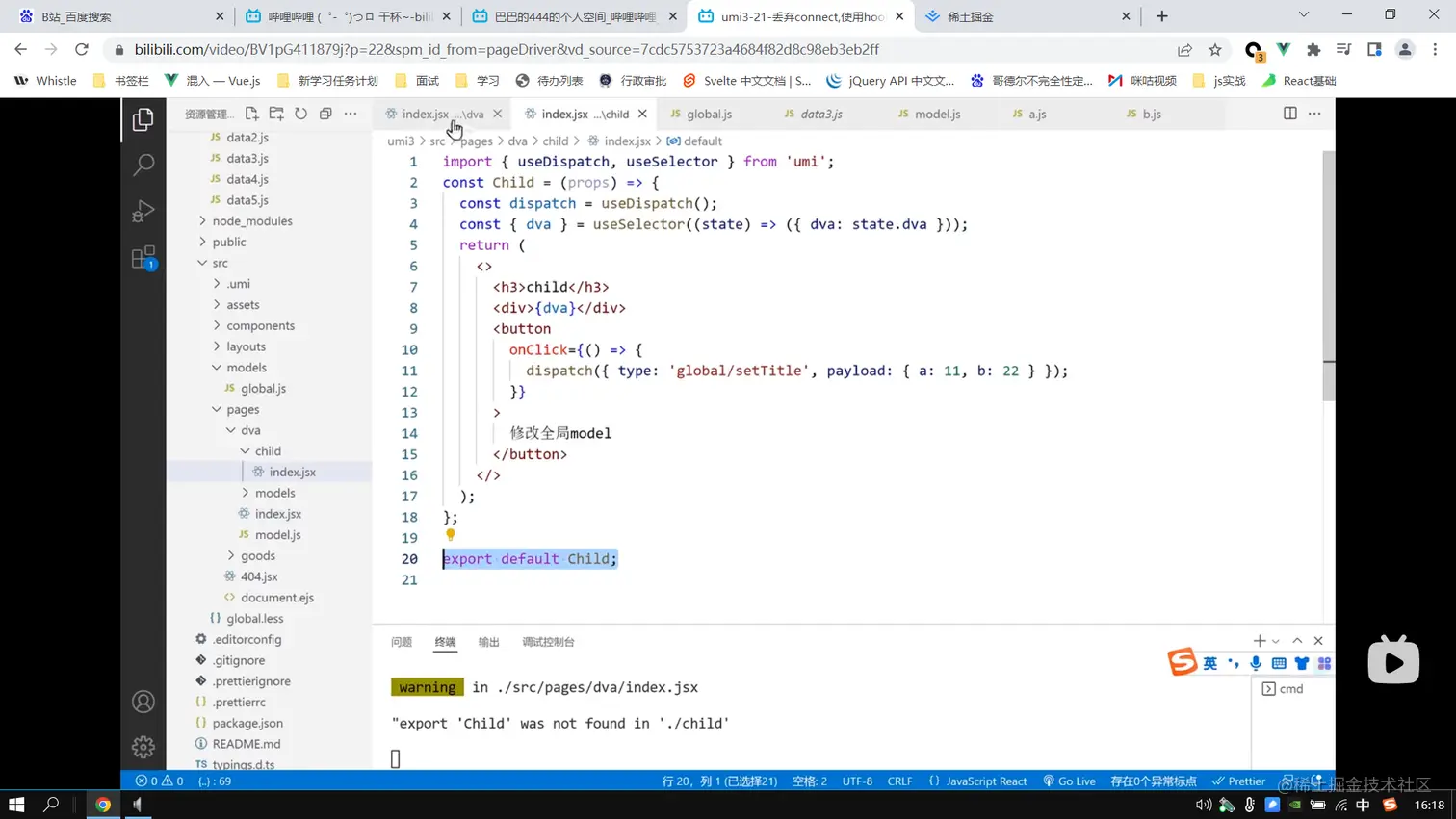The height and width of the screenshot is (819, 1456).
Task: Click the editor vertical scrollbar
Action: point(1329,274)
